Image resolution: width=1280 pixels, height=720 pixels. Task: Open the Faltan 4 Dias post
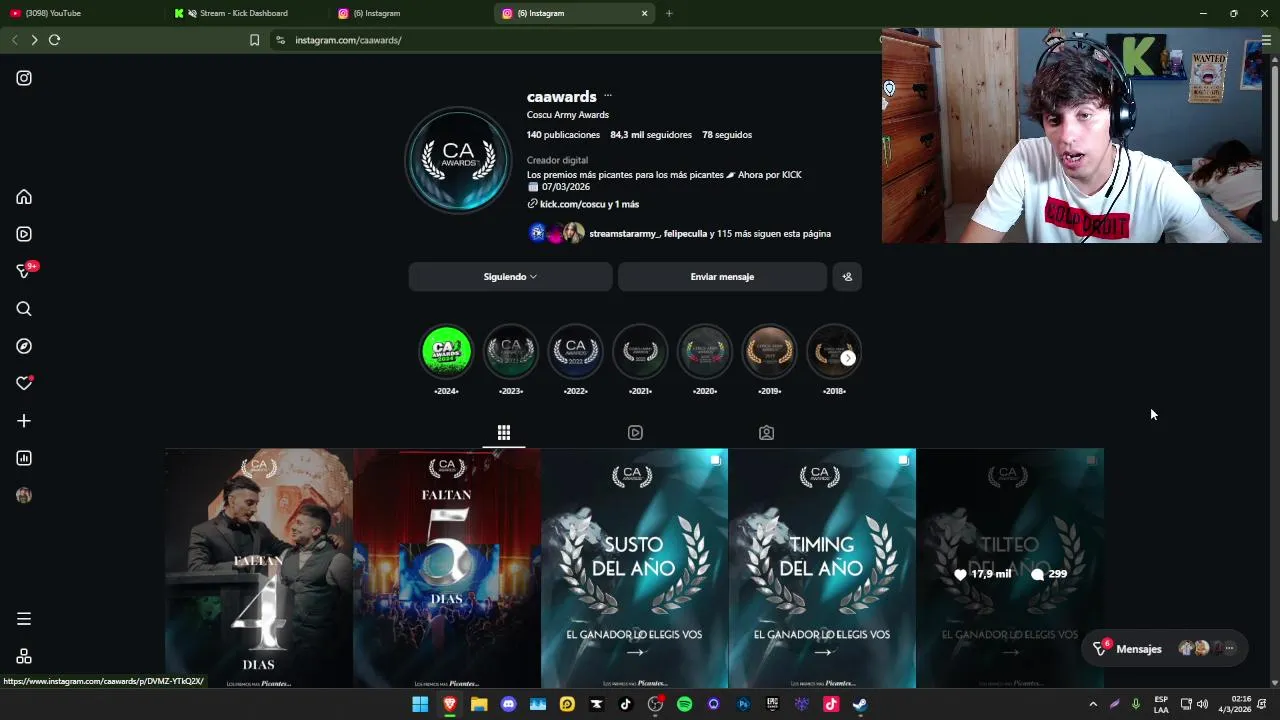tap(259, 568)
